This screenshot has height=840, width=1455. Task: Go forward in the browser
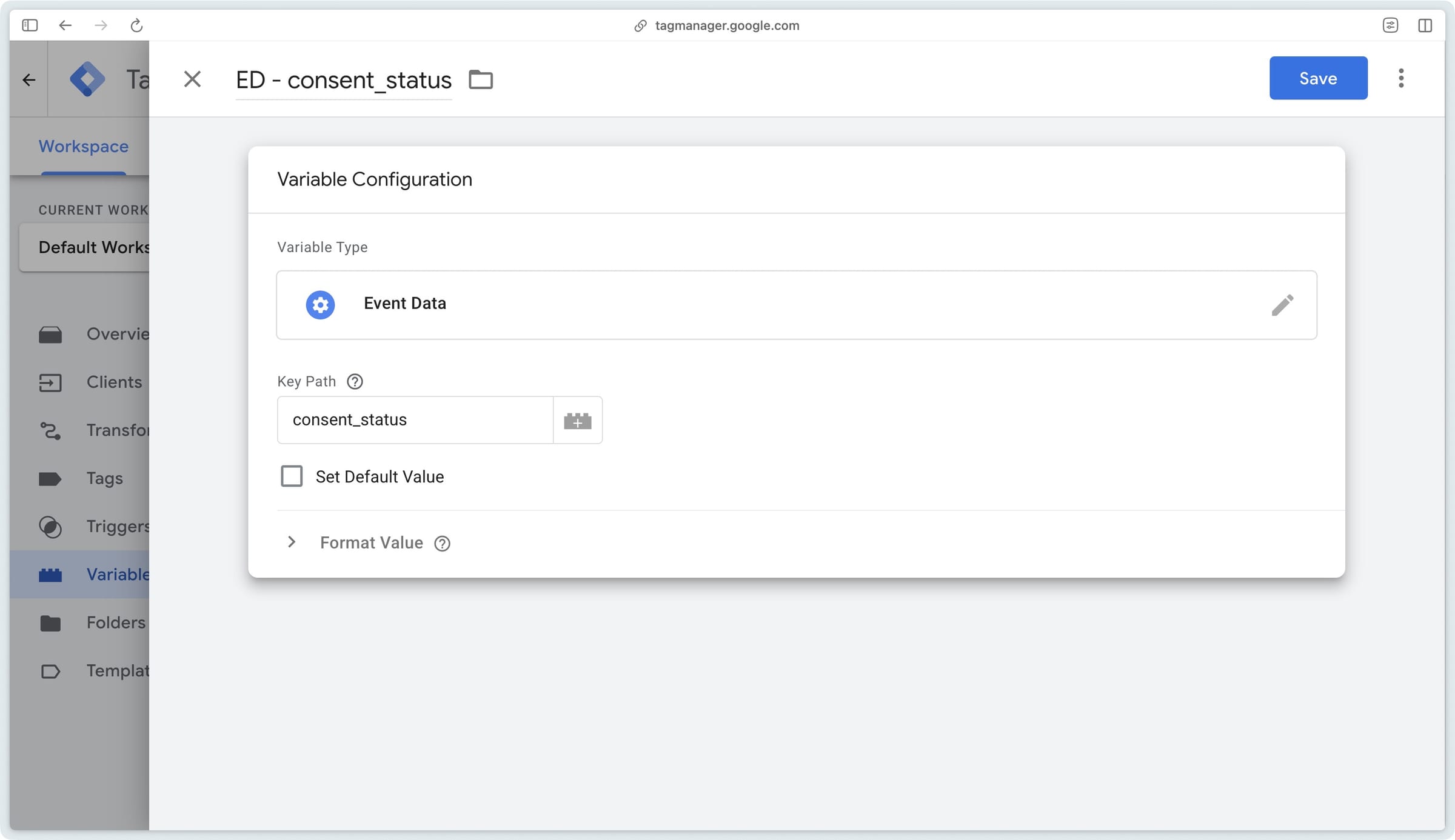click(x=101, y=25)
